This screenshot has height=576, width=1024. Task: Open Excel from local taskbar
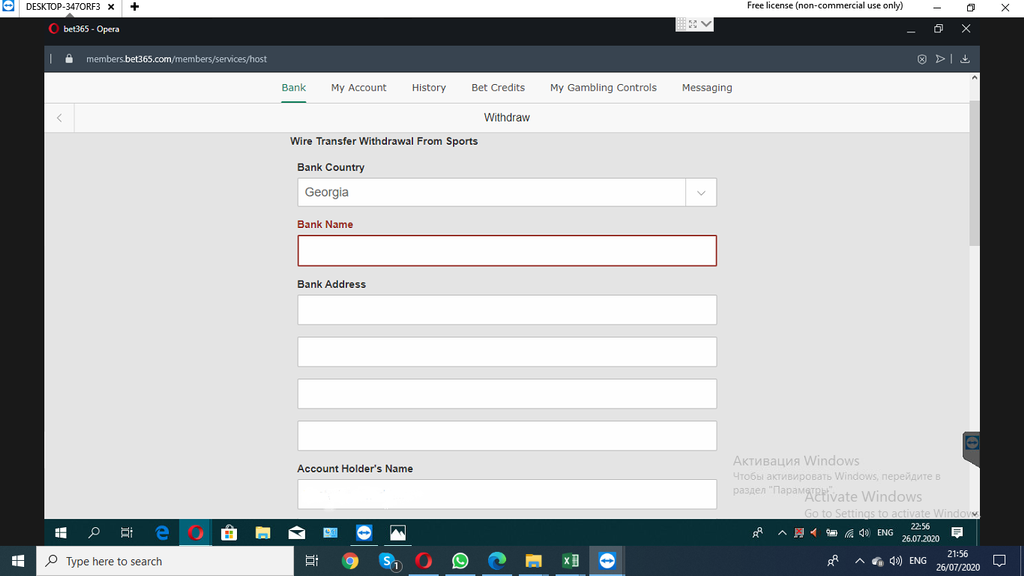[570, 561]
